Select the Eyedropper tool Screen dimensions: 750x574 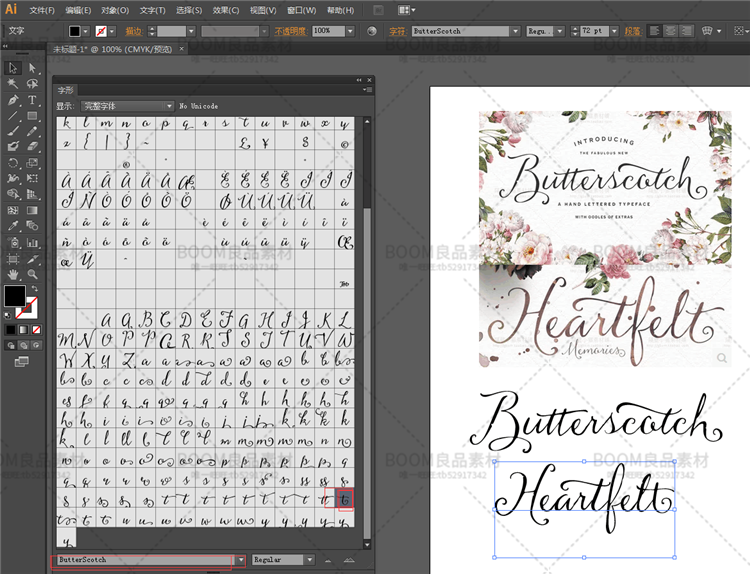click(x=13, y=226)
